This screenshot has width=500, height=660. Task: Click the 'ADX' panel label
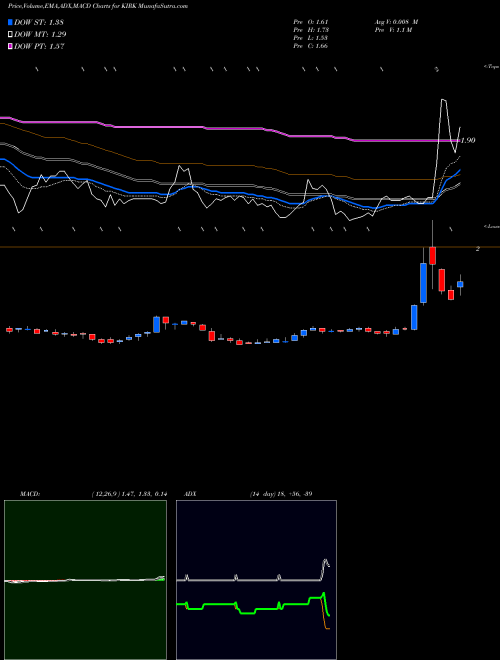click(191, 493)
